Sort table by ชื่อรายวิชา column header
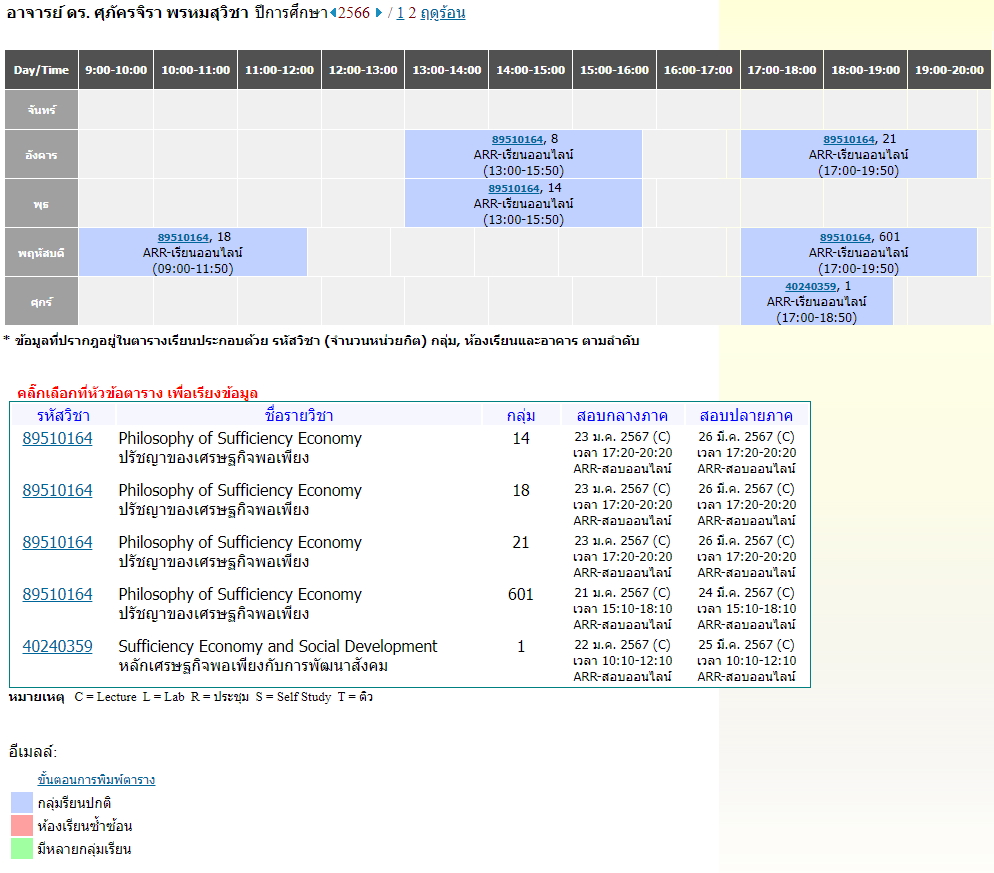 (x=299, y=415)
